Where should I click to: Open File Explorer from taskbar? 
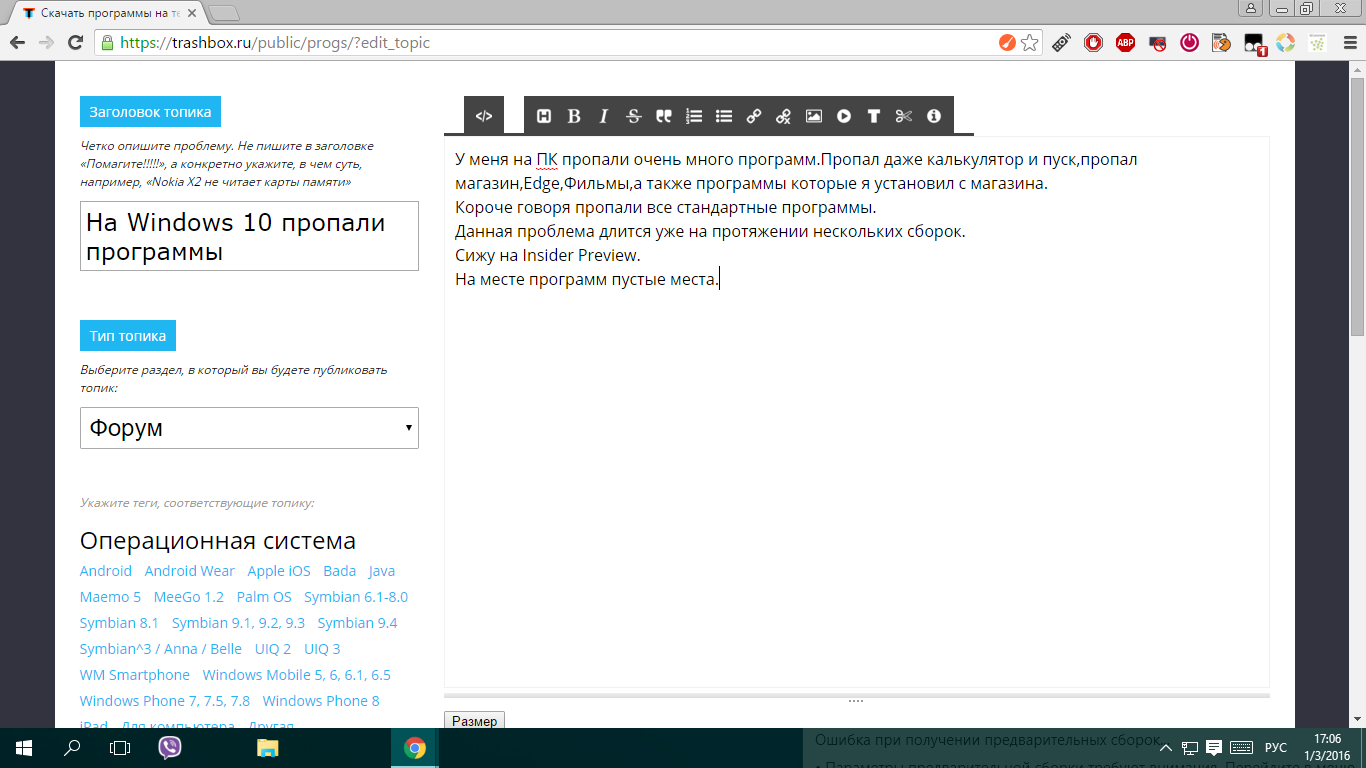click(x=267, y=748)
